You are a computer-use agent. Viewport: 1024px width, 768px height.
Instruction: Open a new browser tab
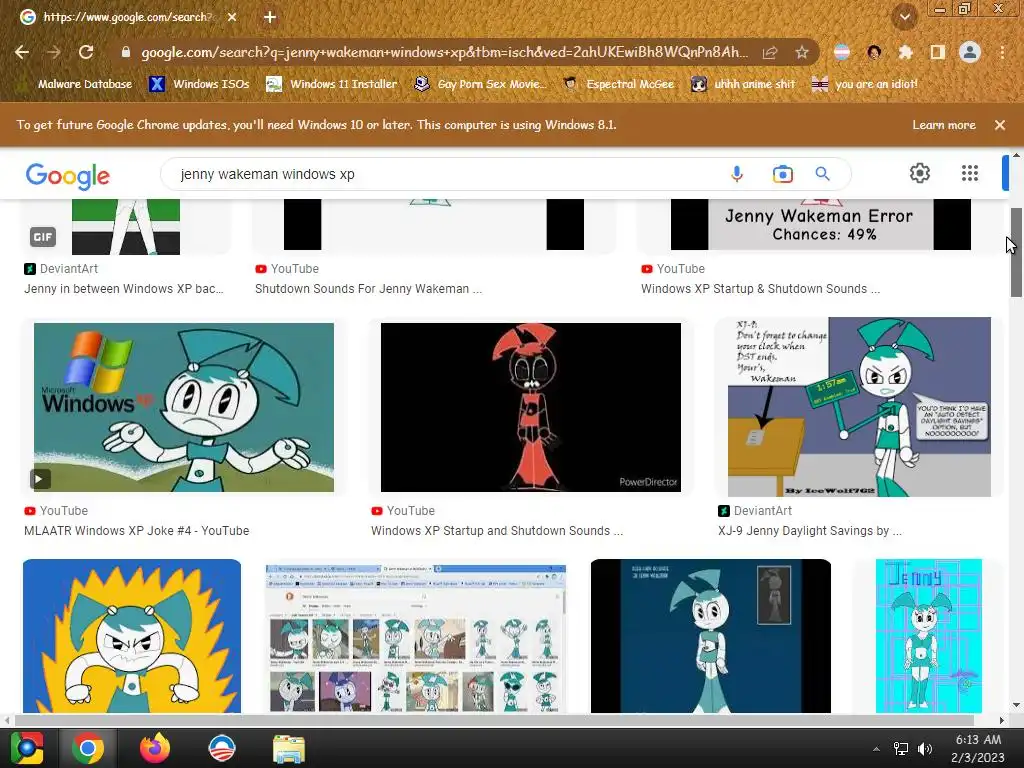click(x=270, y=17)
